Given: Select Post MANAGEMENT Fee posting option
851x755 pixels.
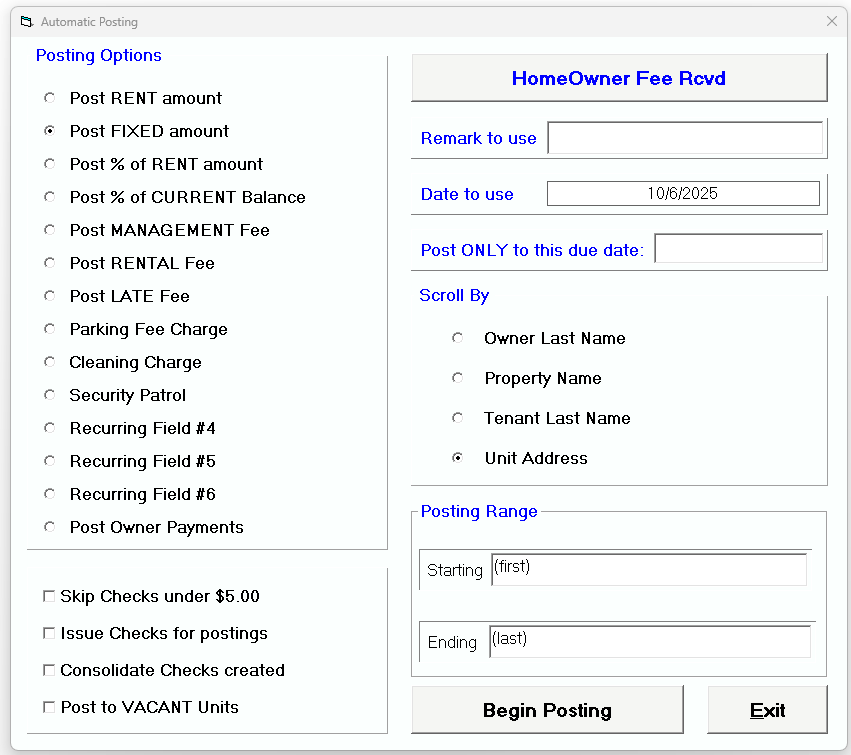Looking at the screenshot, I should coord(49,230).
